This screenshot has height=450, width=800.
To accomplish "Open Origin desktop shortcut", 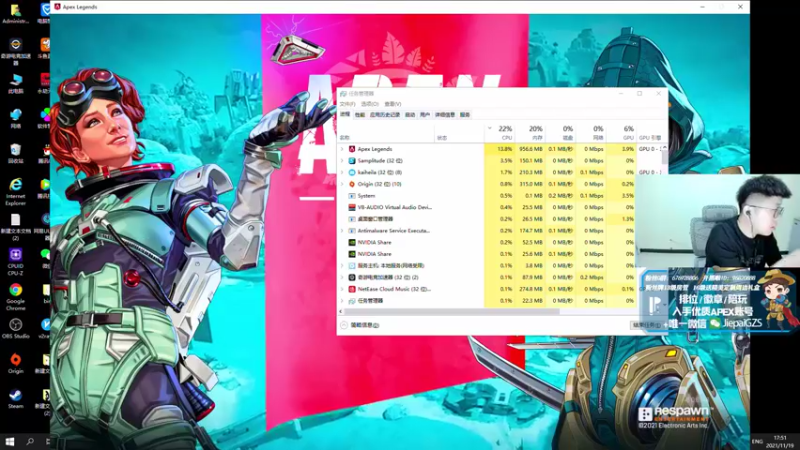I will click(15, 363).
